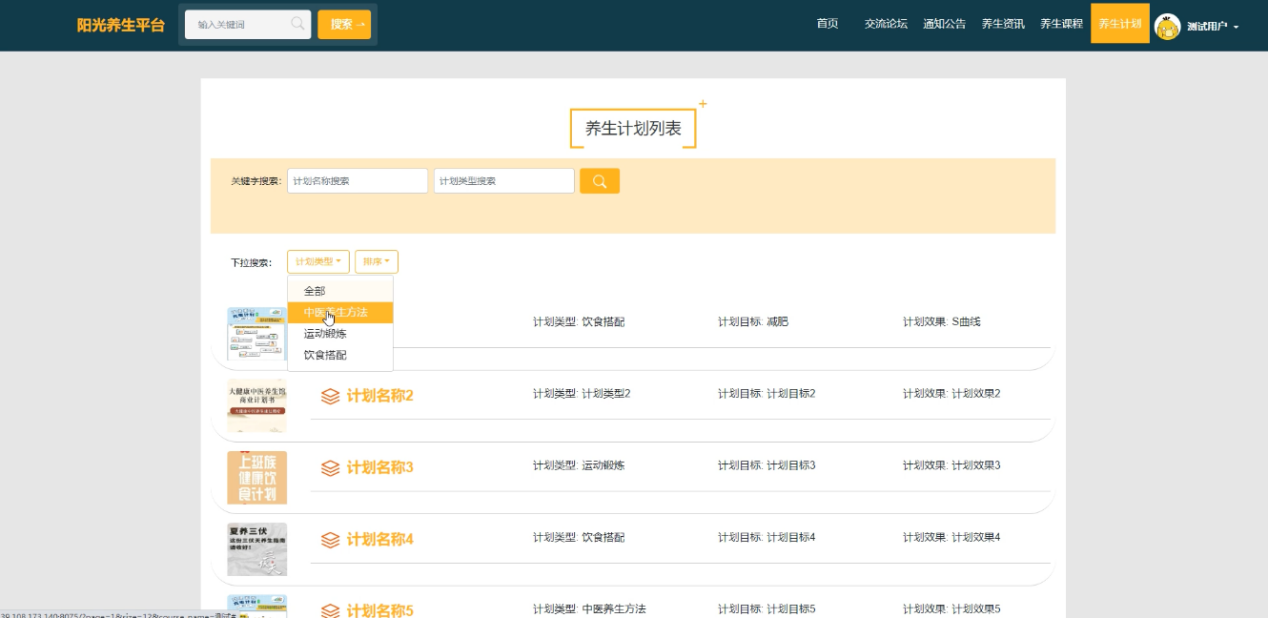Open plan titled 计划名称3
1268x618 pixels.
point(380,468)
